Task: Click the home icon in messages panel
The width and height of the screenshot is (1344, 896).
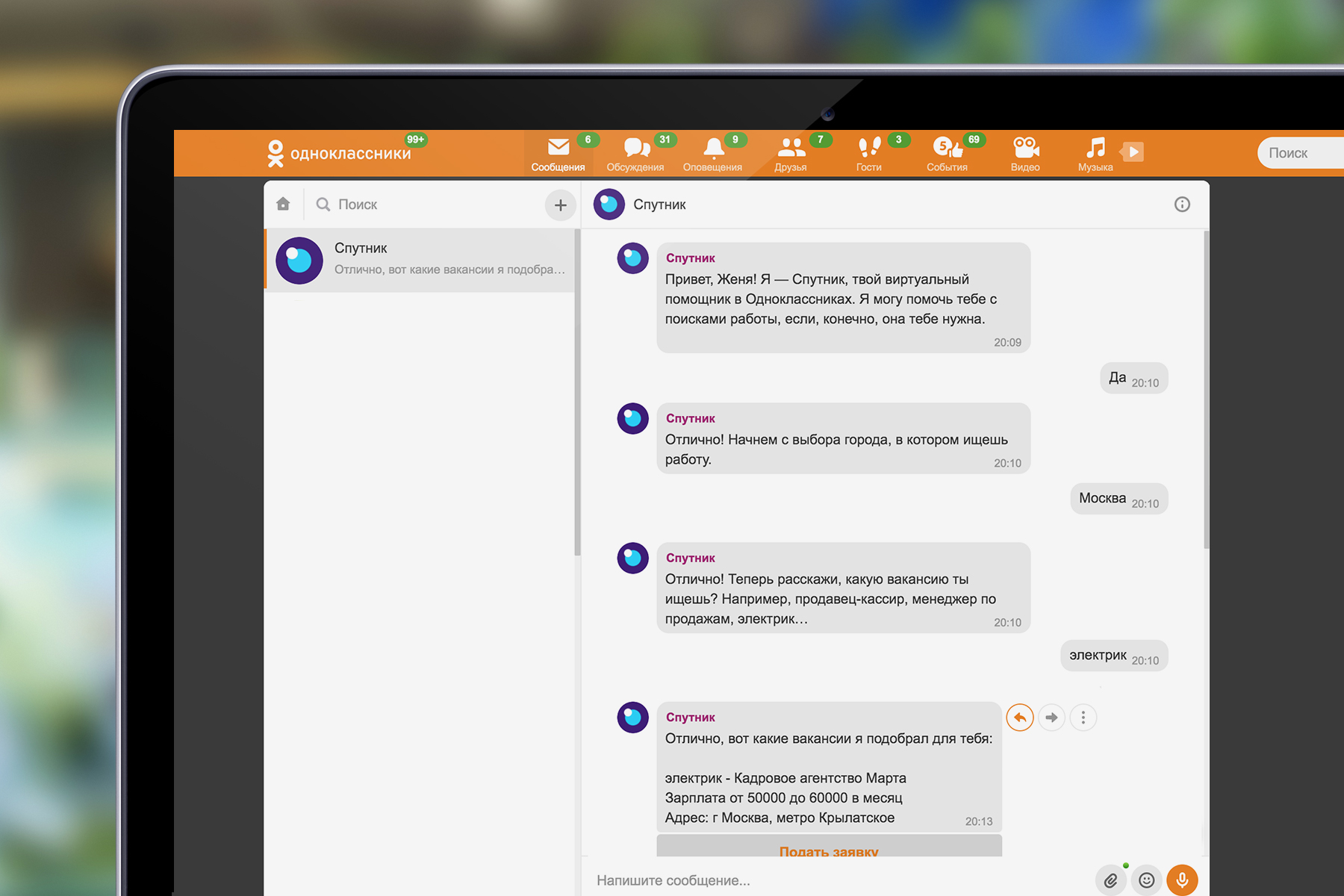Action: click(x=283, y=204)
